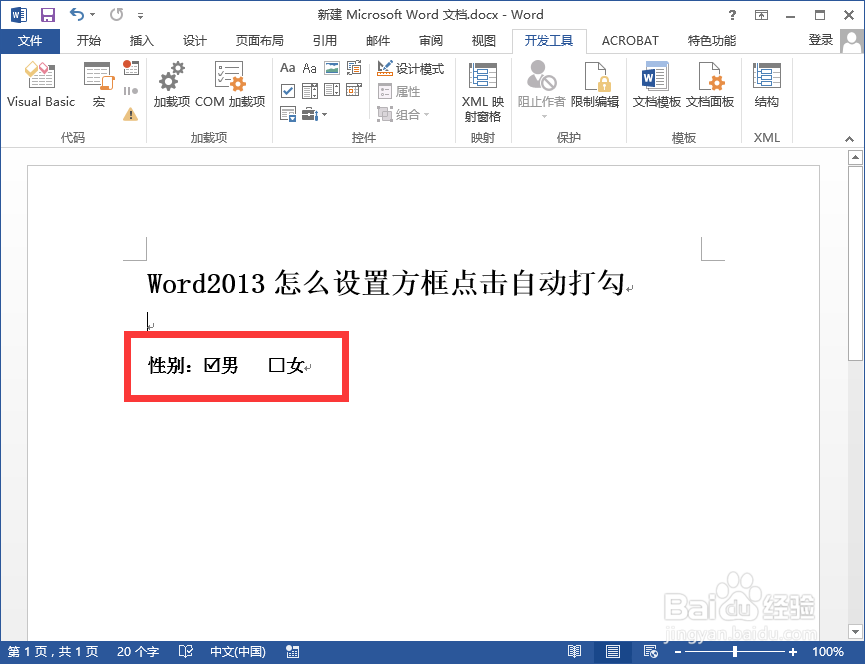Open COM 加载项 dialog

(x=230, y=85)
